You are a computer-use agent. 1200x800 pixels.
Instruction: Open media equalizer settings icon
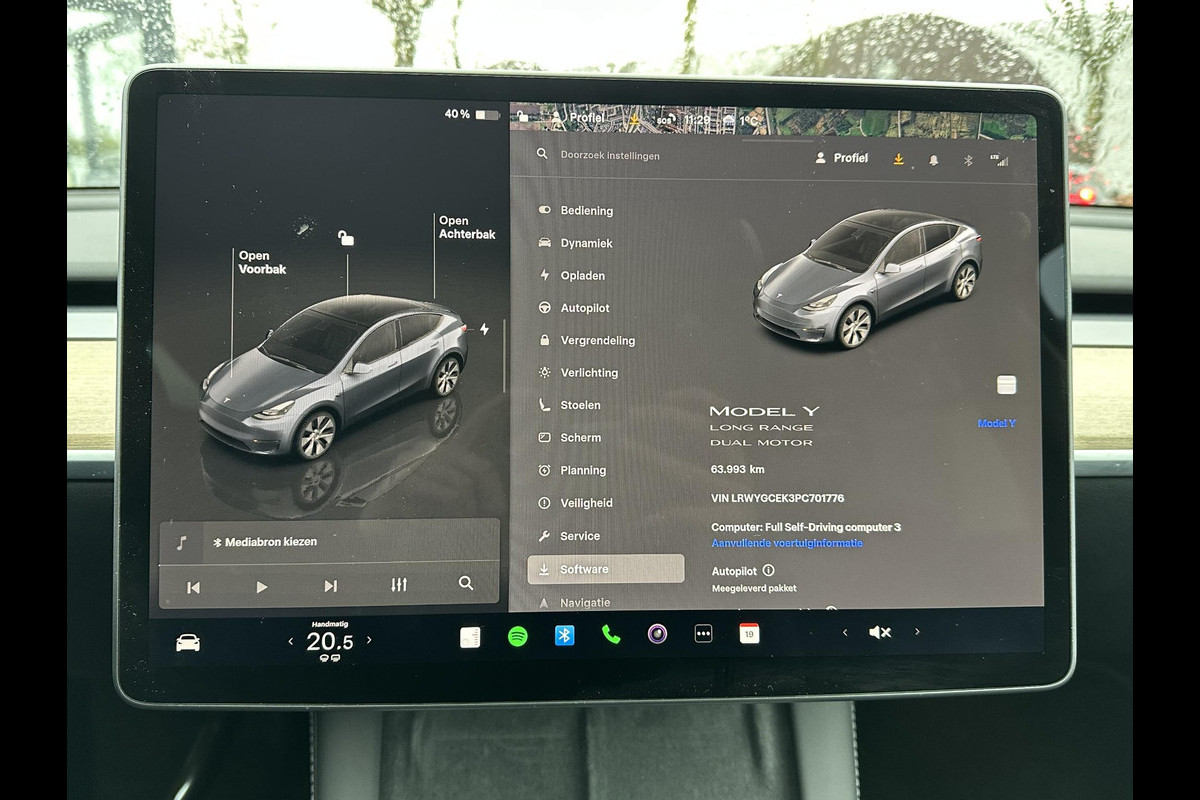[x=399, y=585]
